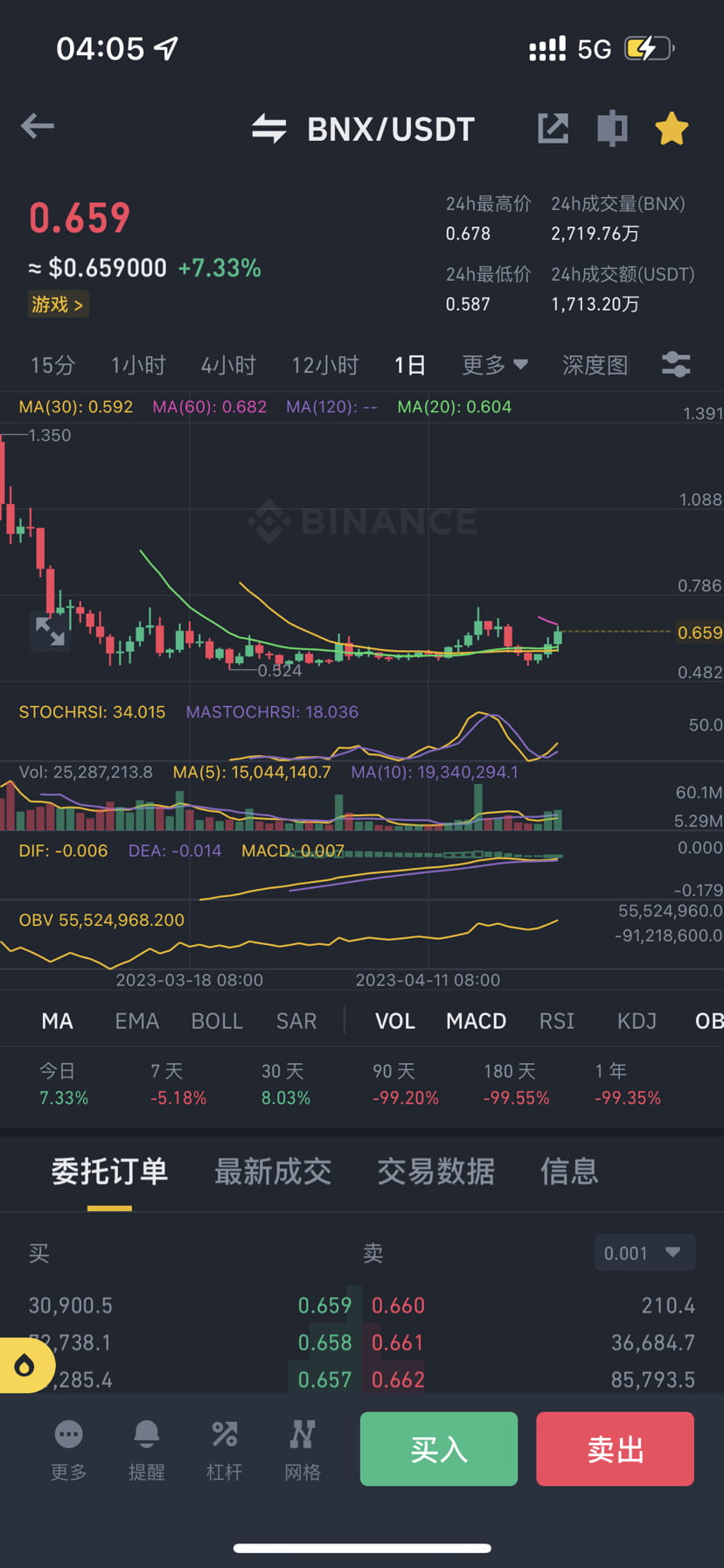Open the 信息 tab
Screen dimensions: 724x1568
569,1172
